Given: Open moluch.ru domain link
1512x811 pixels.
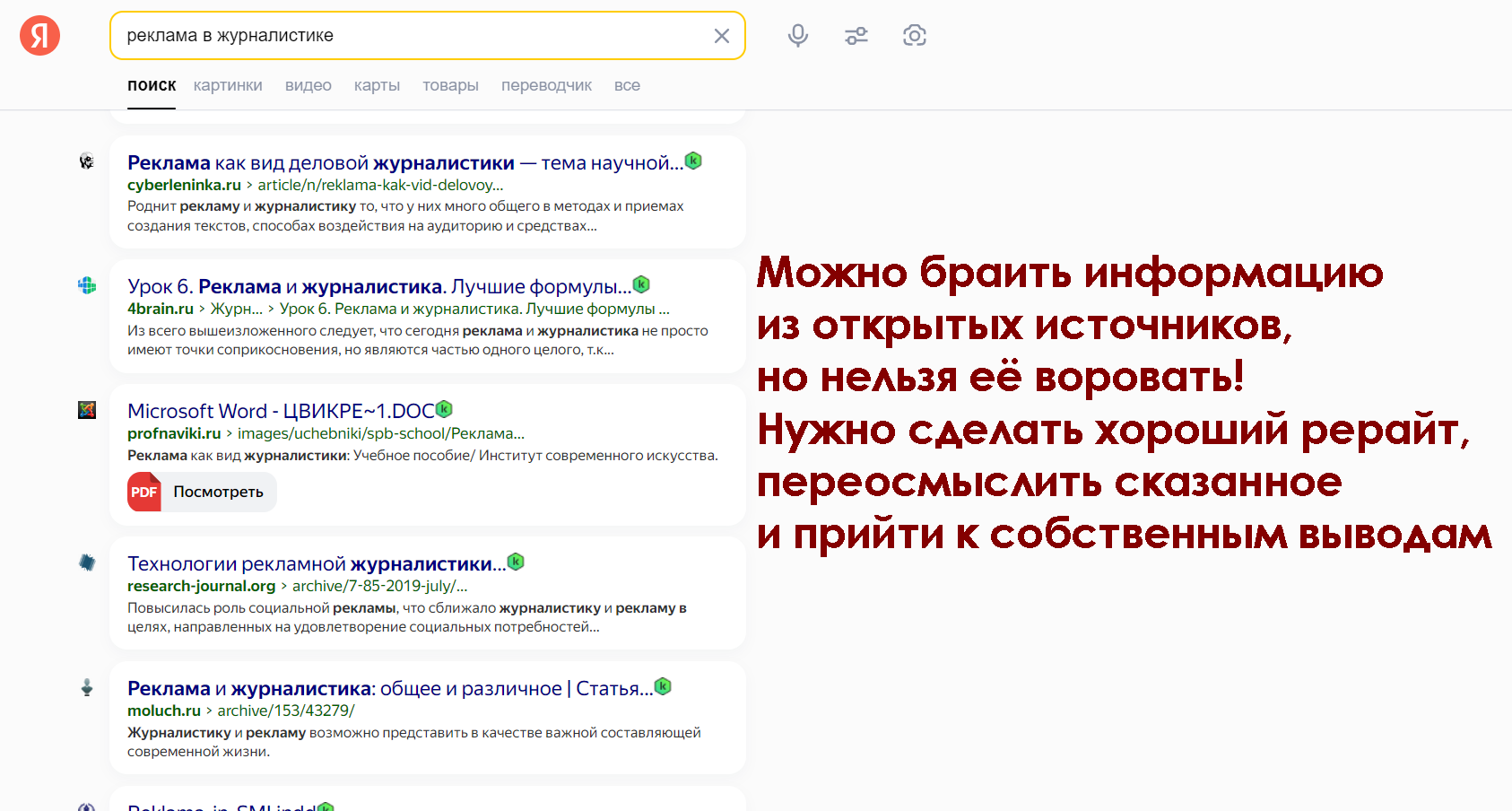Looking at the screenshot, I should click(x=164, y=711).
